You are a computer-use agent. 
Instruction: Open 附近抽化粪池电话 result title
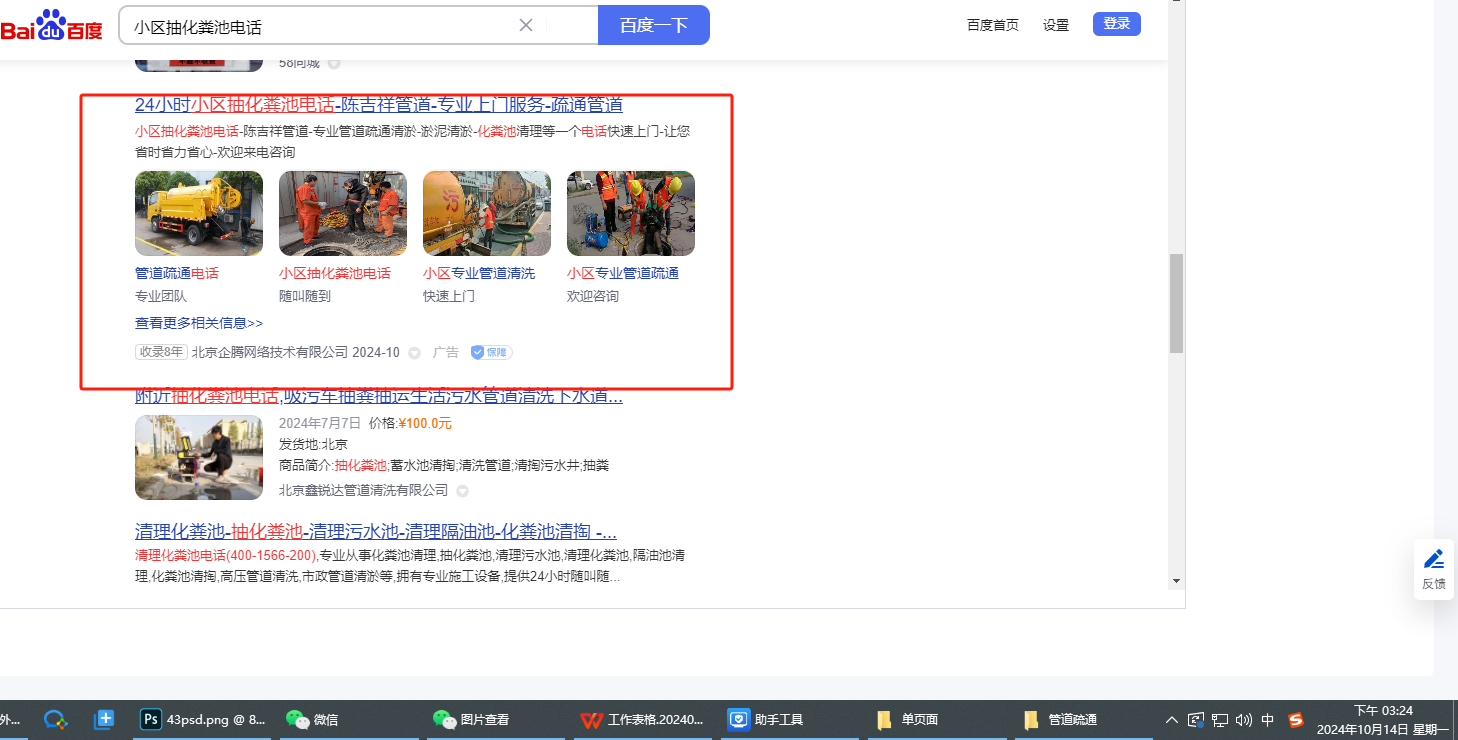click(379, 396)
